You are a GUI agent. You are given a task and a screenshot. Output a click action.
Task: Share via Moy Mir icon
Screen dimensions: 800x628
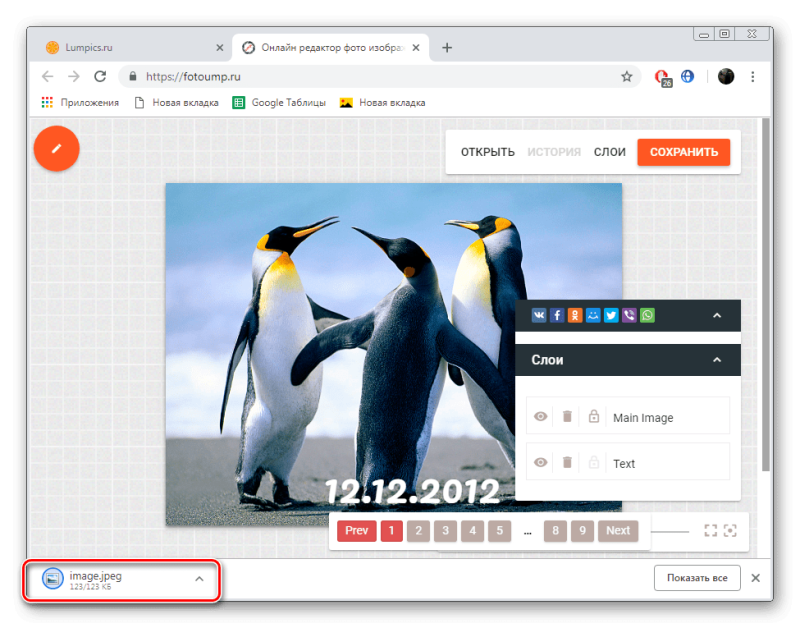point(593,315)
